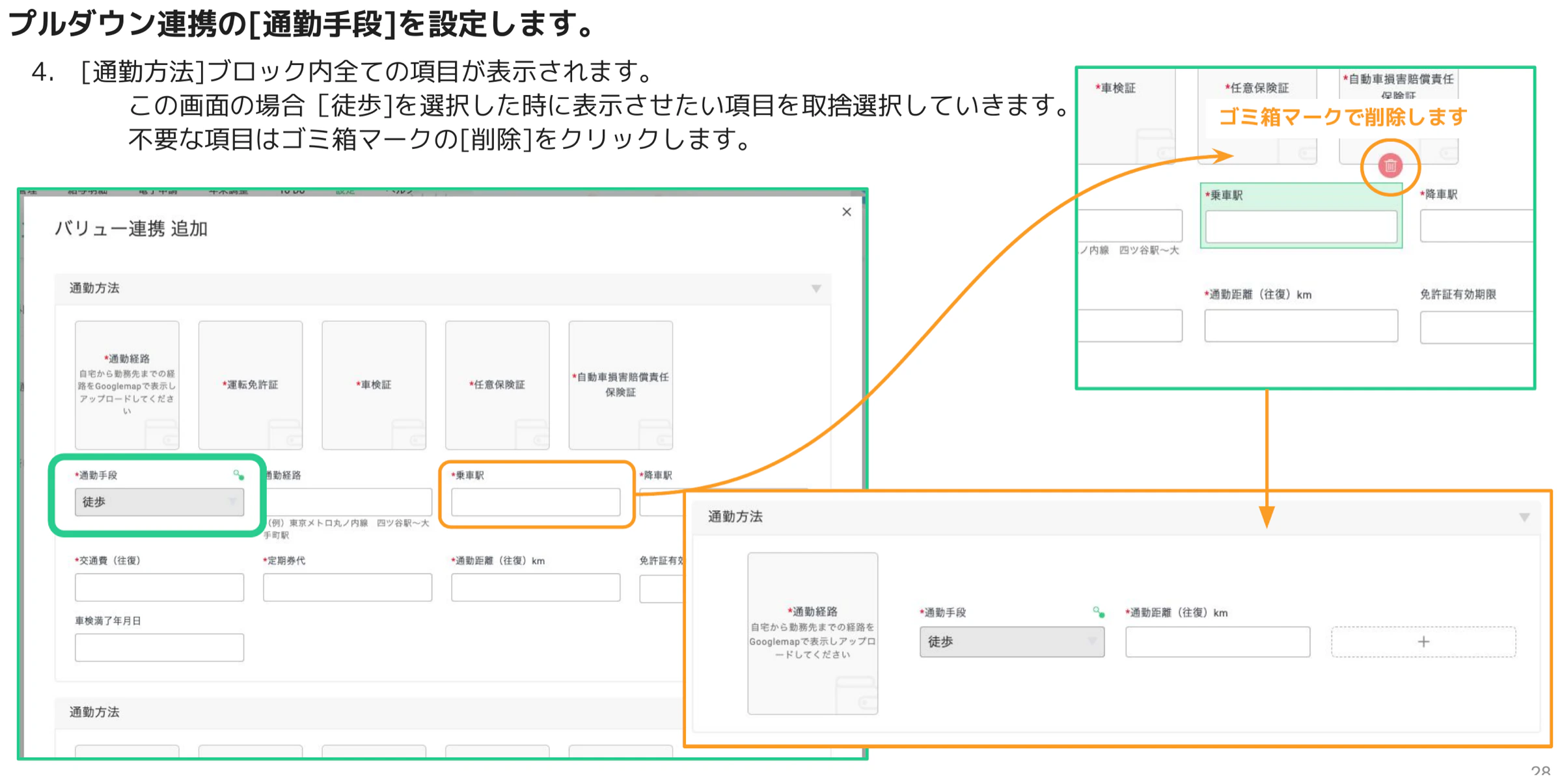The image size is (1562, 784).
Task: Click the 交通費（往復） input field
Action: click(159, 587)
